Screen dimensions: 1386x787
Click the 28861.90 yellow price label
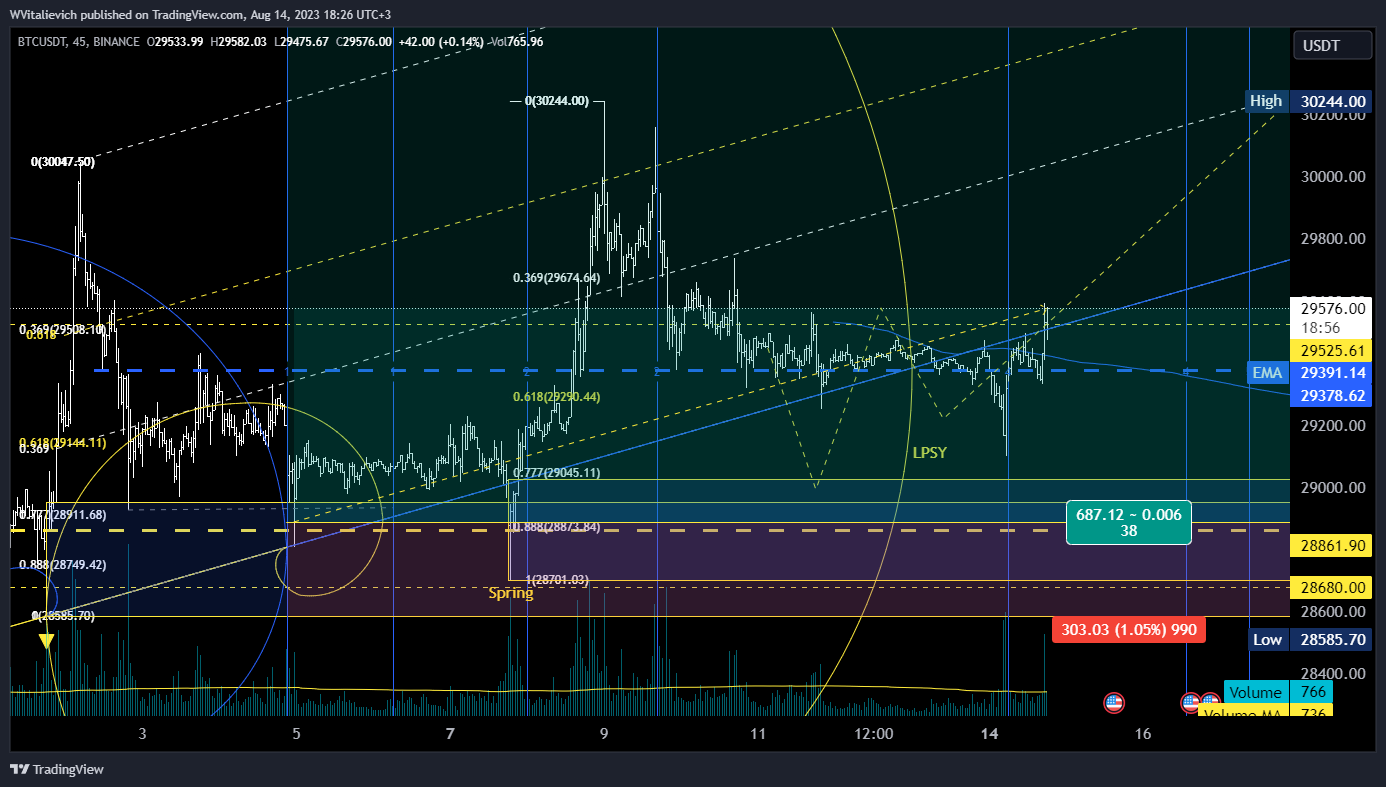coord(1331,546)
